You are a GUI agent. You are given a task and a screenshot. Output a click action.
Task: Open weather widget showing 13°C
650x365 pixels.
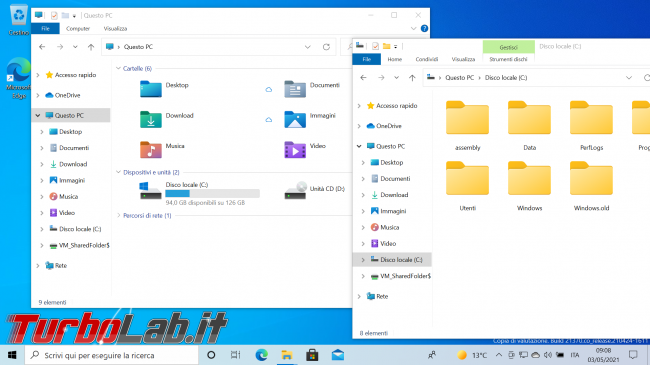click(472, 355)
